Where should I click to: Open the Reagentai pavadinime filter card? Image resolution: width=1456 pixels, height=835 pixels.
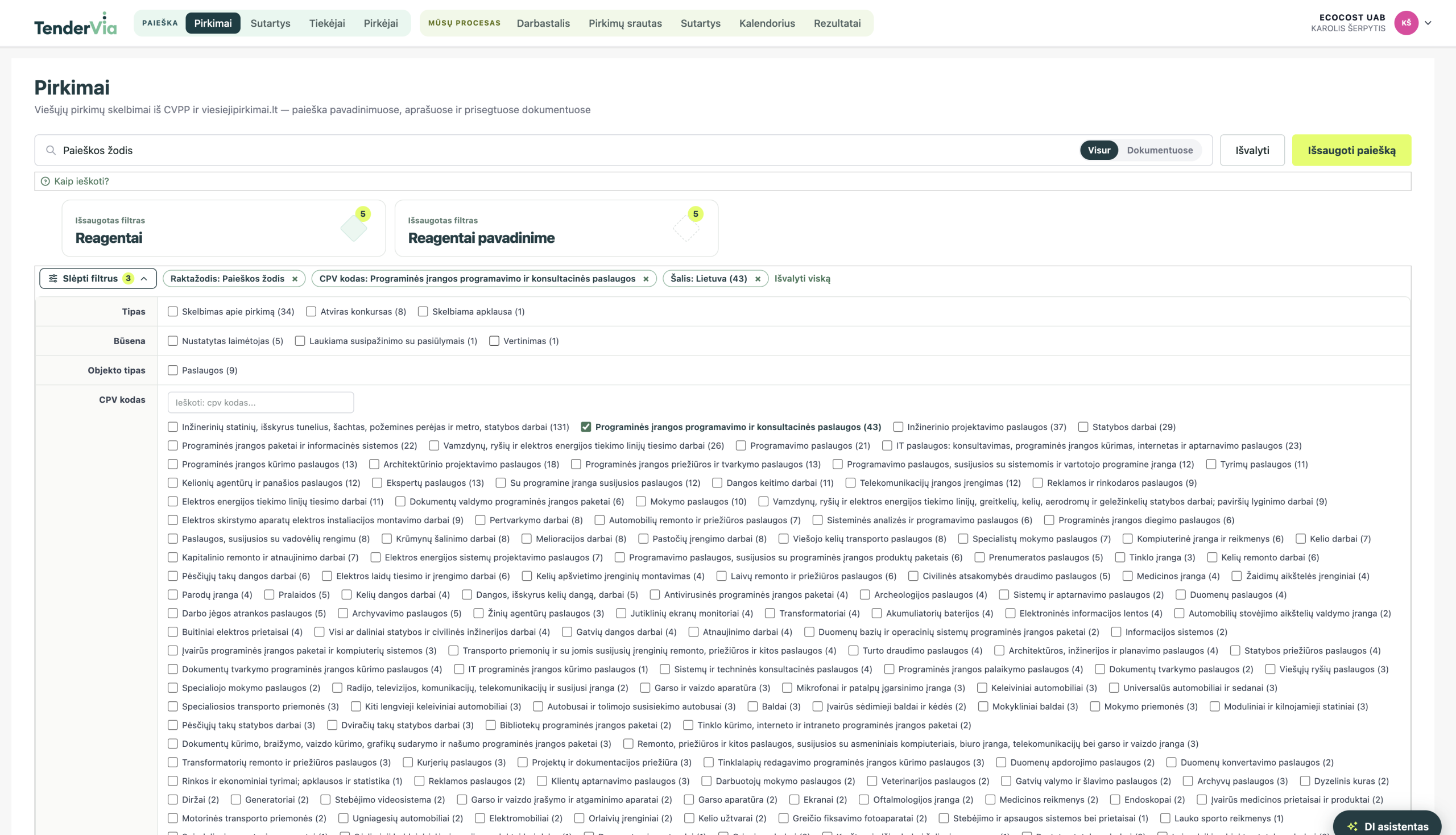click(x=556, y=228)
